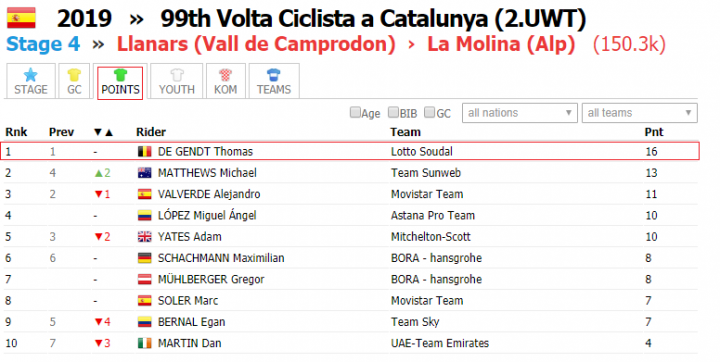Viewport: 720px width, 362px height.
Task: Click the Spain flag icon in header
Action: (21, 18)
